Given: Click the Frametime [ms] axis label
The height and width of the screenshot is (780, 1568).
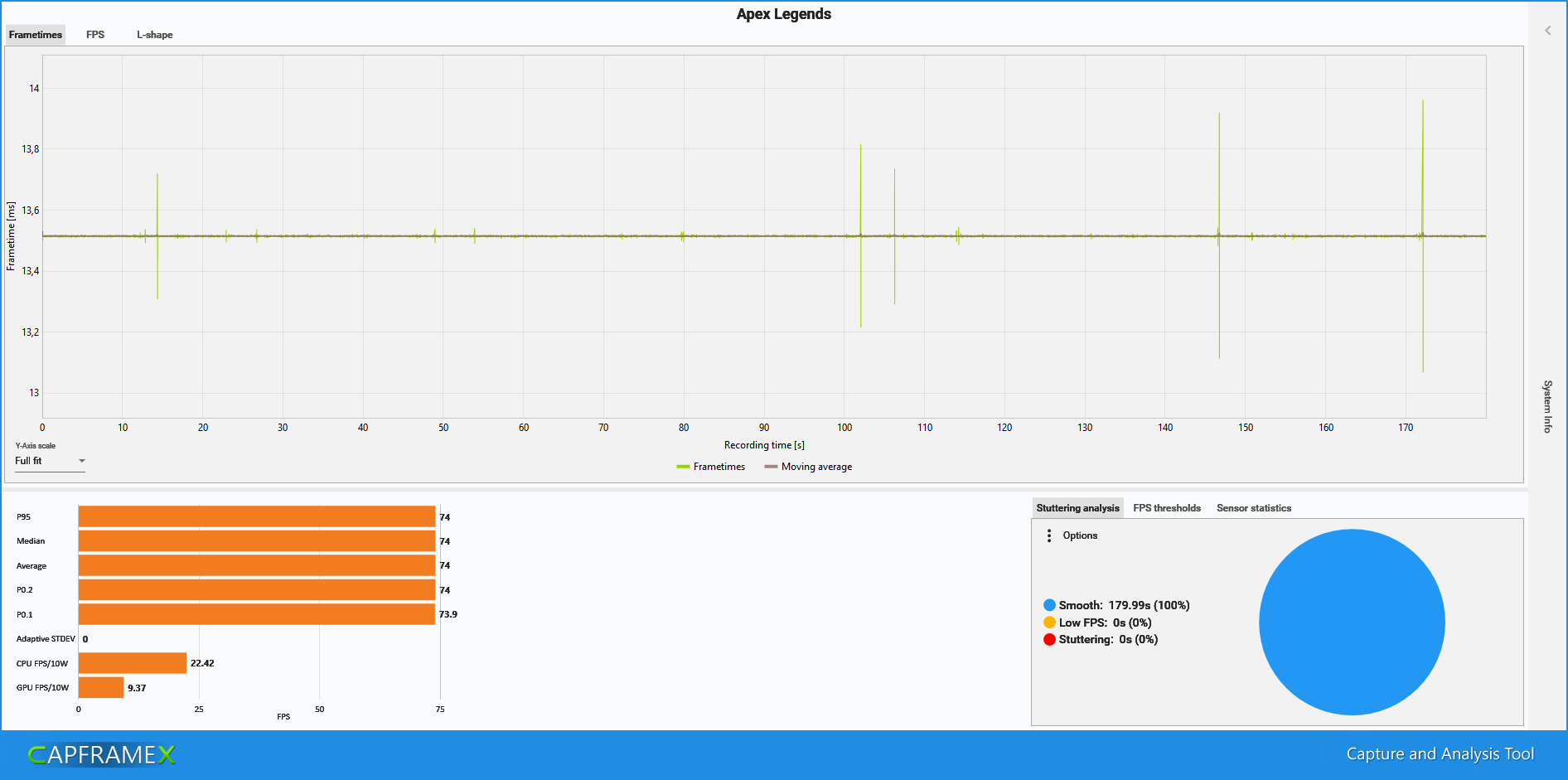Looking at the screenshot, I should [11, 236].
